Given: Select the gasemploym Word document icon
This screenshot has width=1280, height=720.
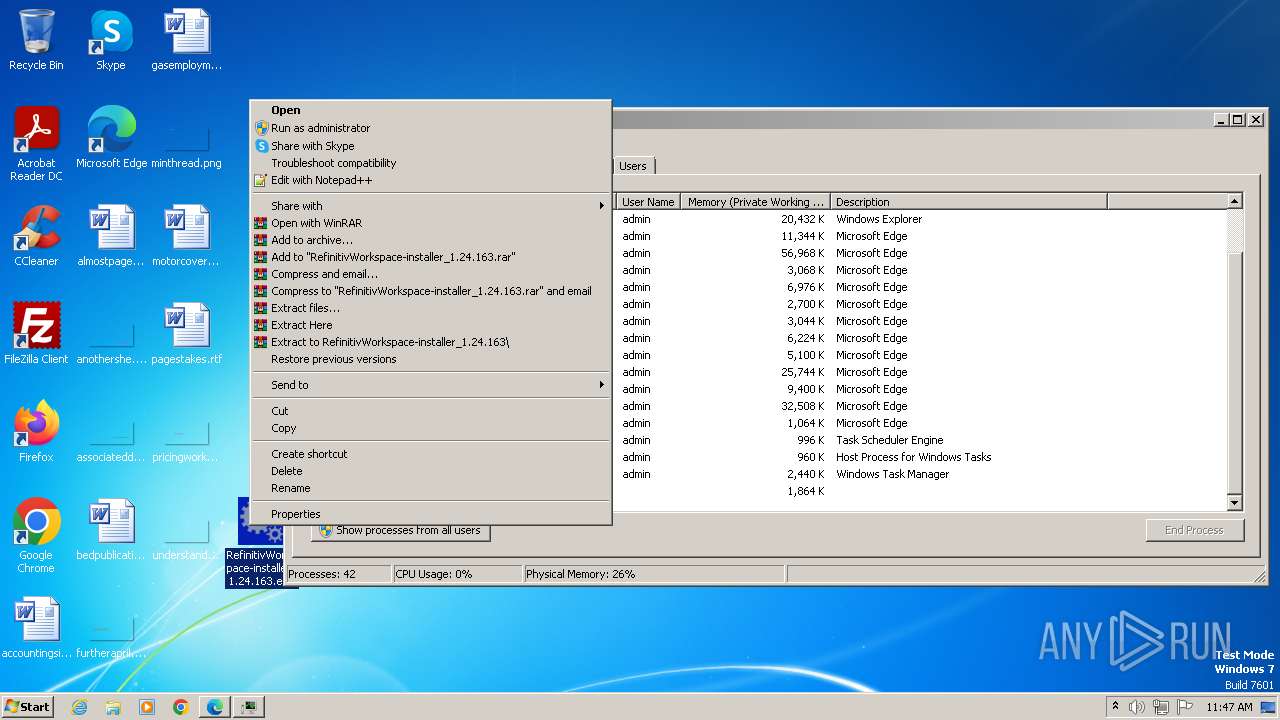Looking at the screenshot, I should point(186,40).
